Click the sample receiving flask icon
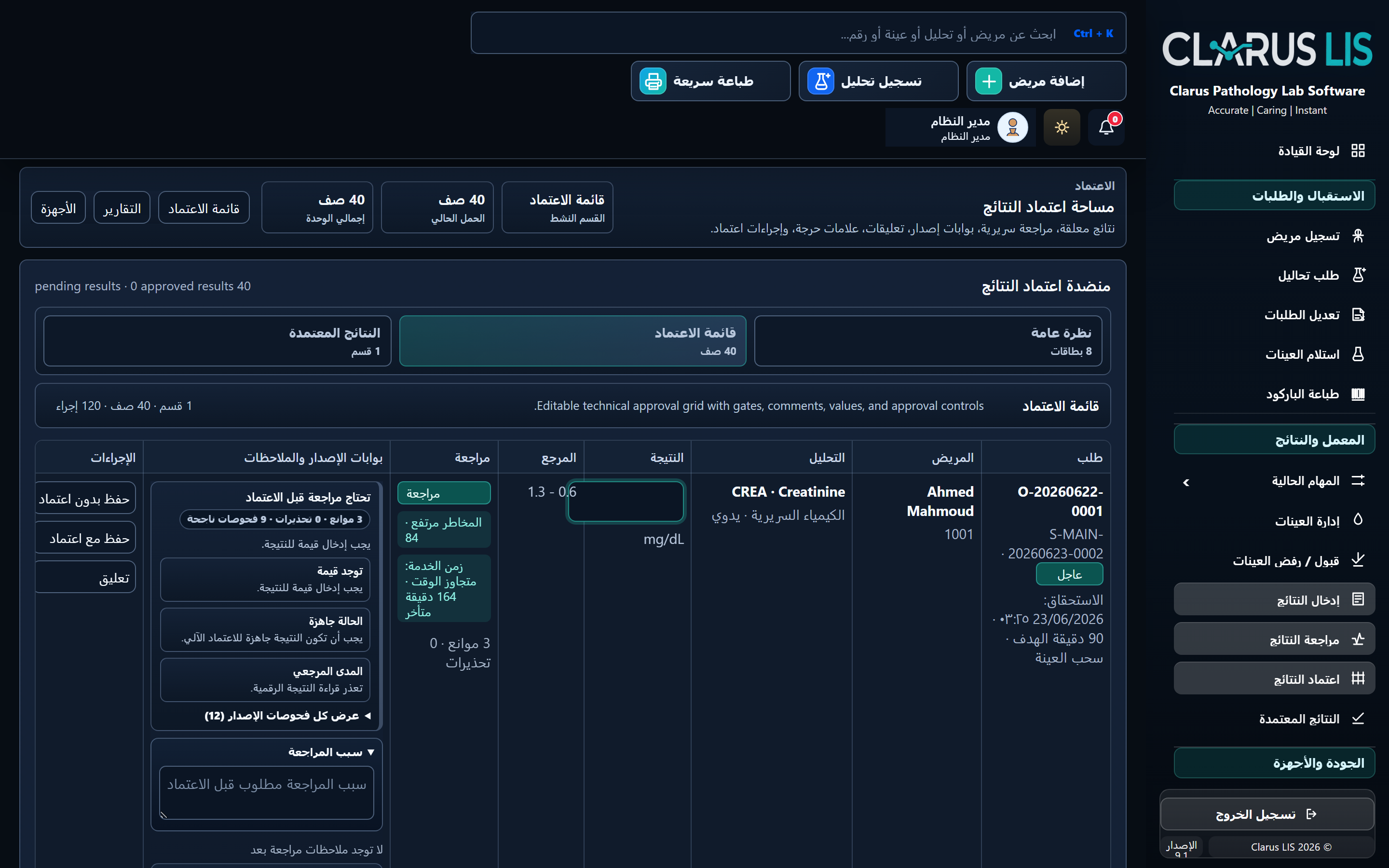Screen dimensions: 1389x868 pos(1358,355)
